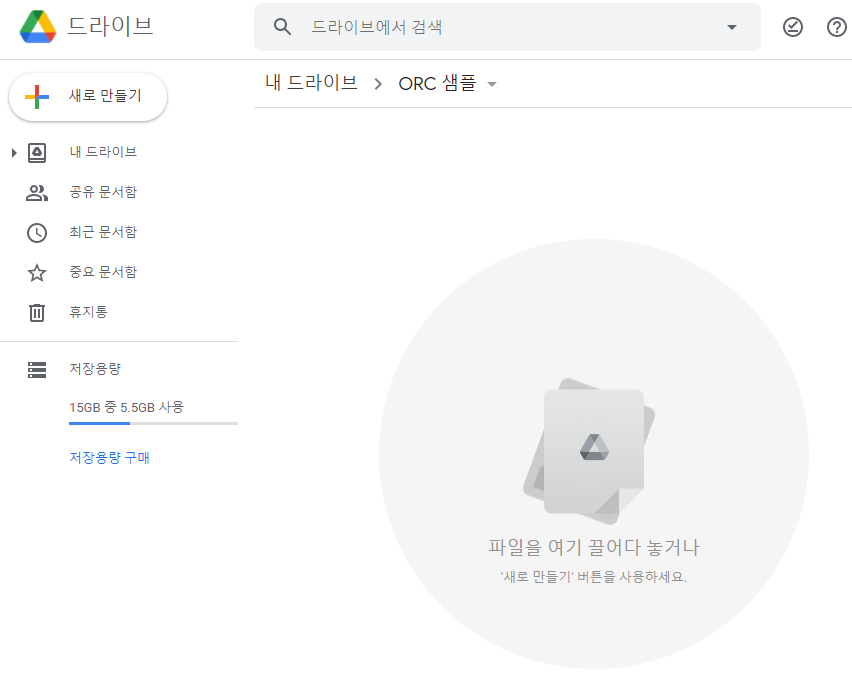Screen dimensions: 852x697
Task: Click '파일을 여기 끌어다 놓거나' text
Action: tap(594, 547)
